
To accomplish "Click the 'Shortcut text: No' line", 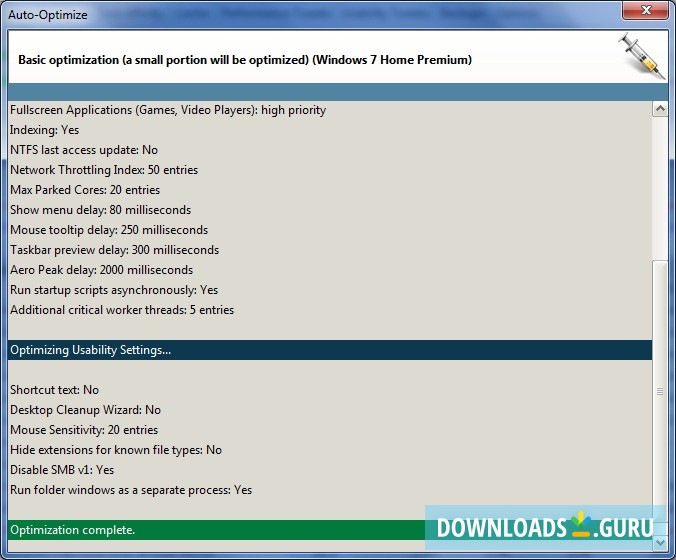I will click(x=54, y=390).
